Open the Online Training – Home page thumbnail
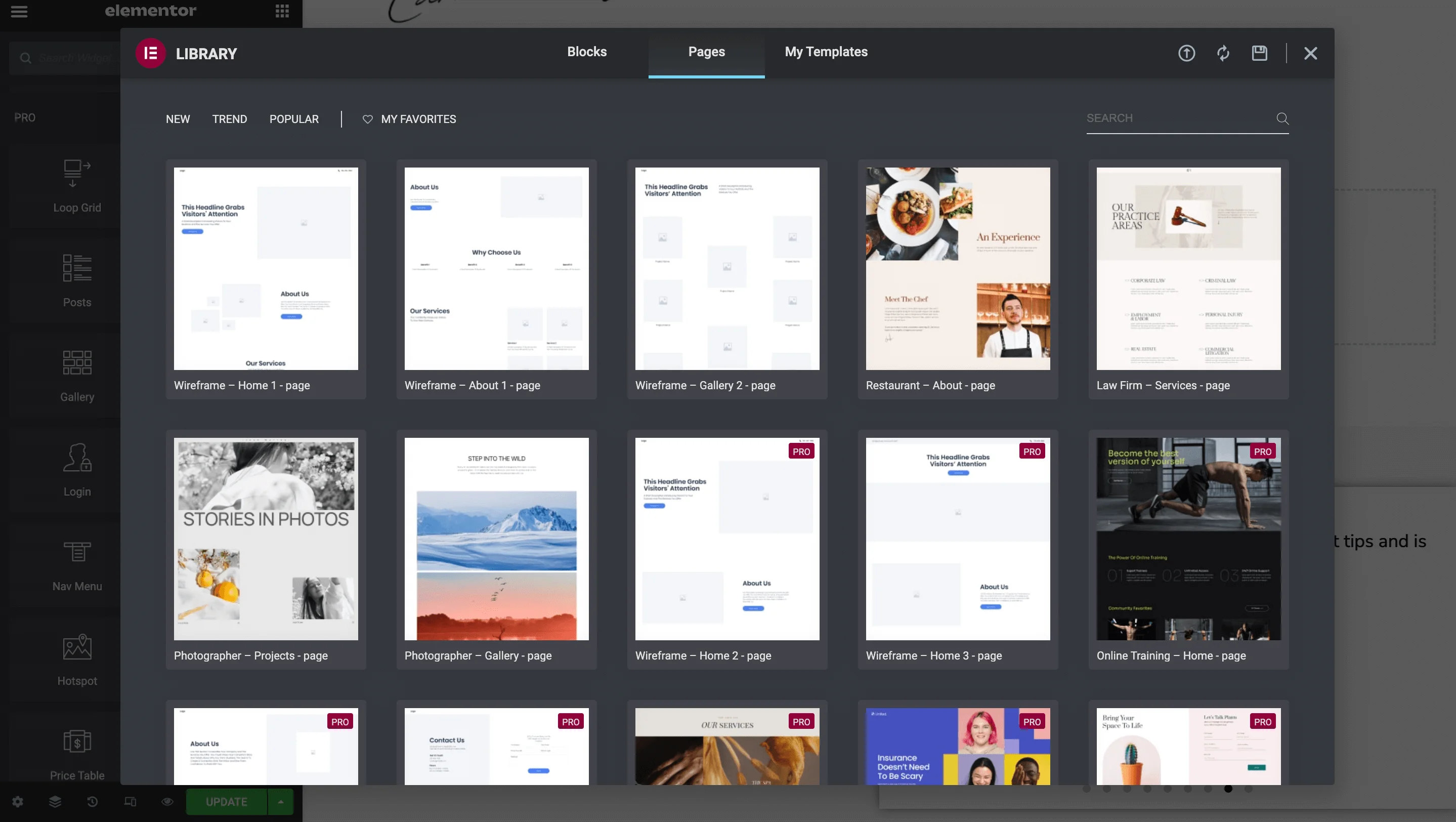Screen dimensions: 1456x822 tap(1189, 539)
